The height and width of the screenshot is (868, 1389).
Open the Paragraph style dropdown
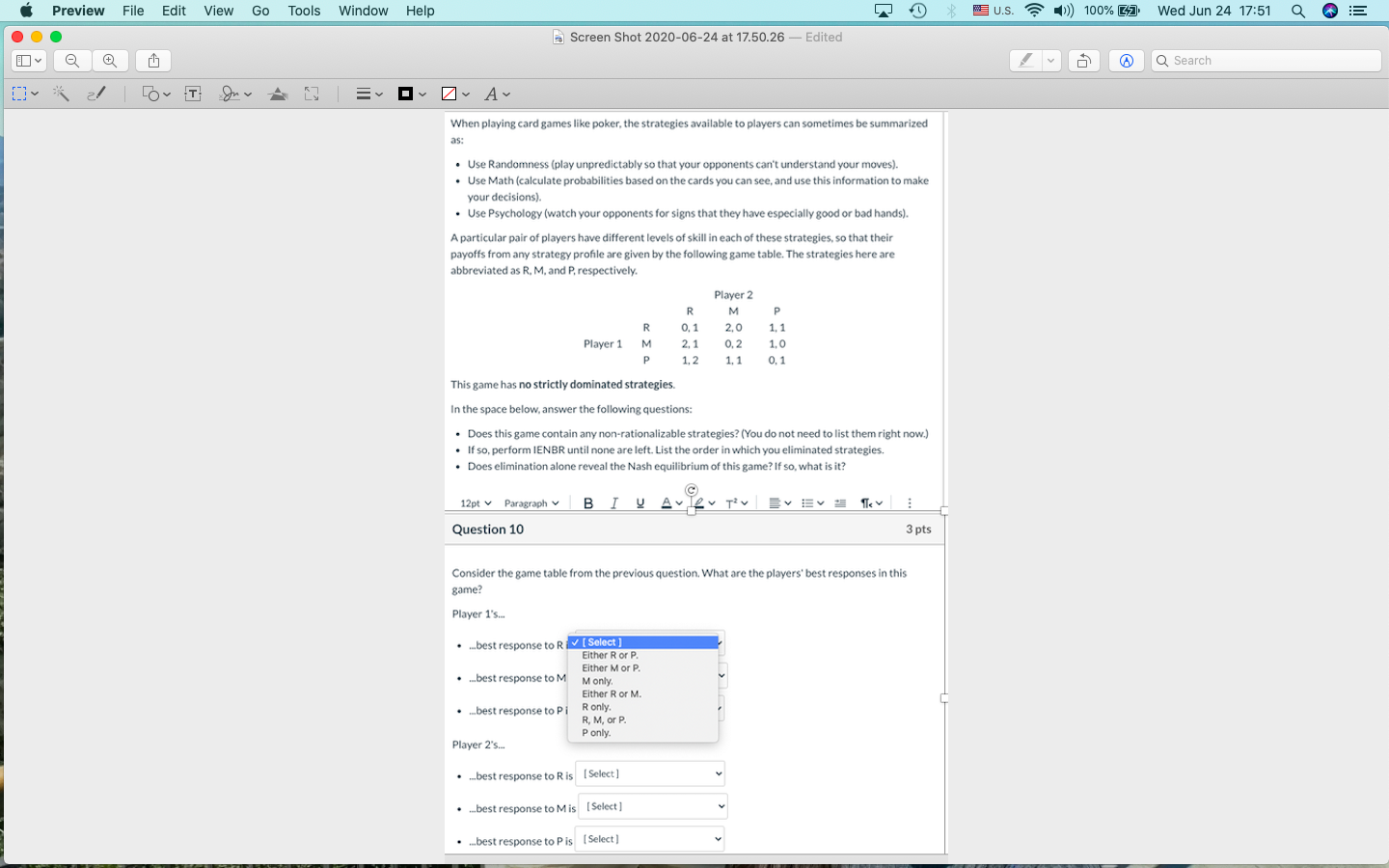coord(531,502)
